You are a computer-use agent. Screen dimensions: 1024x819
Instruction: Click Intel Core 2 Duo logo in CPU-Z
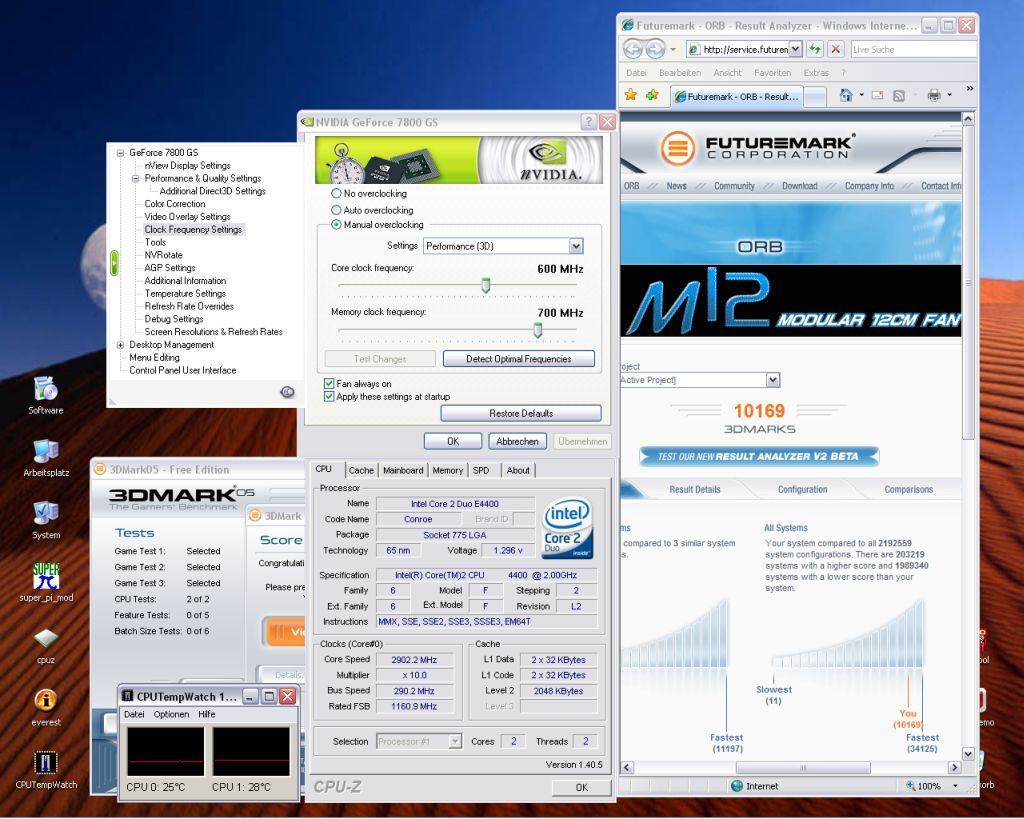point(568,528)
